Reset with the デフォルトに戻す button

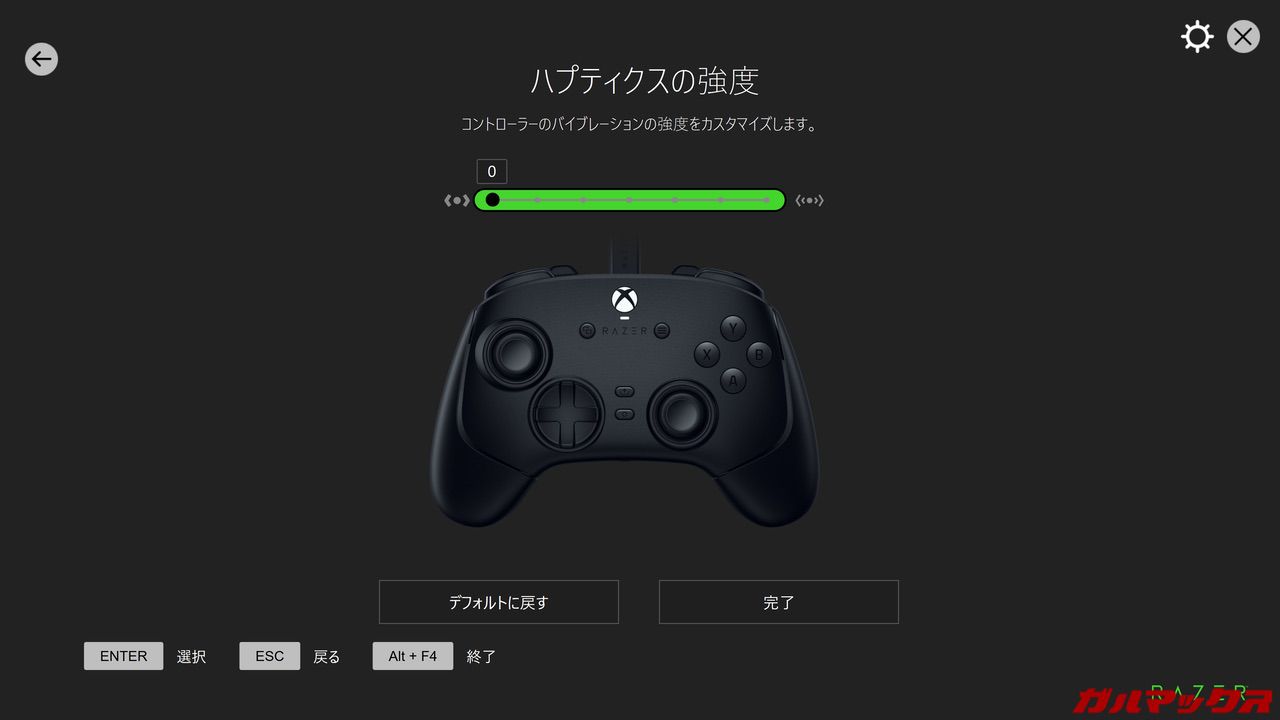point(499,602)
